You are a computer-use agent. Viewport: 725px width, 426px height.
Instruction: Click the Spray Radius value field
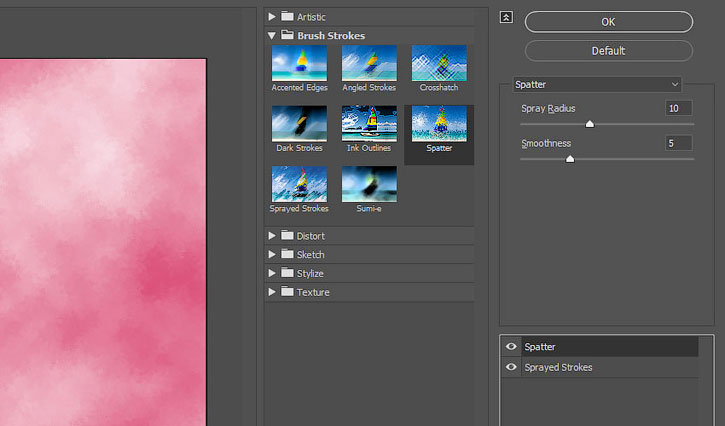678,108
